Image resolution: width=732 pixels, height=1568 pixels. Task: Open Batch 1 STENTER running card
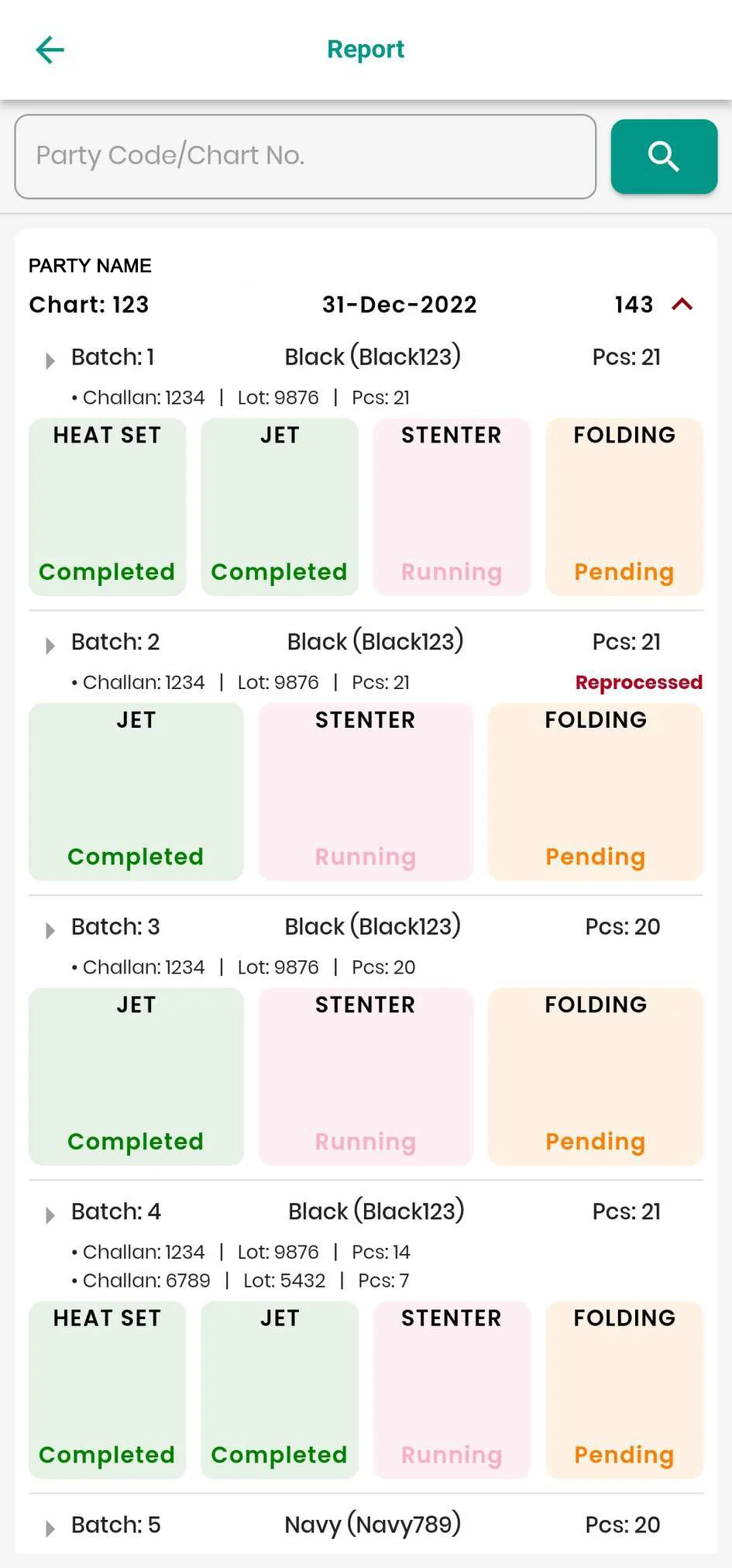click(452, 507)
